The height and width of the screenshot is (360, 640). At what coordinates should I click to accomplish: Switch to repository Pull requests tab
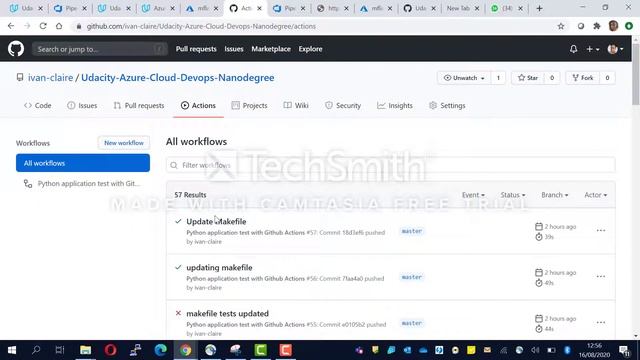(139, 105)
